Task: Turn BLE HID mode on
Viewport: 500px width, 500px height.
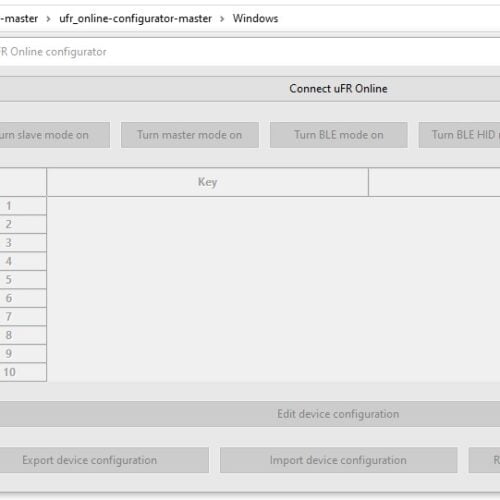Action: coord(459,135)
